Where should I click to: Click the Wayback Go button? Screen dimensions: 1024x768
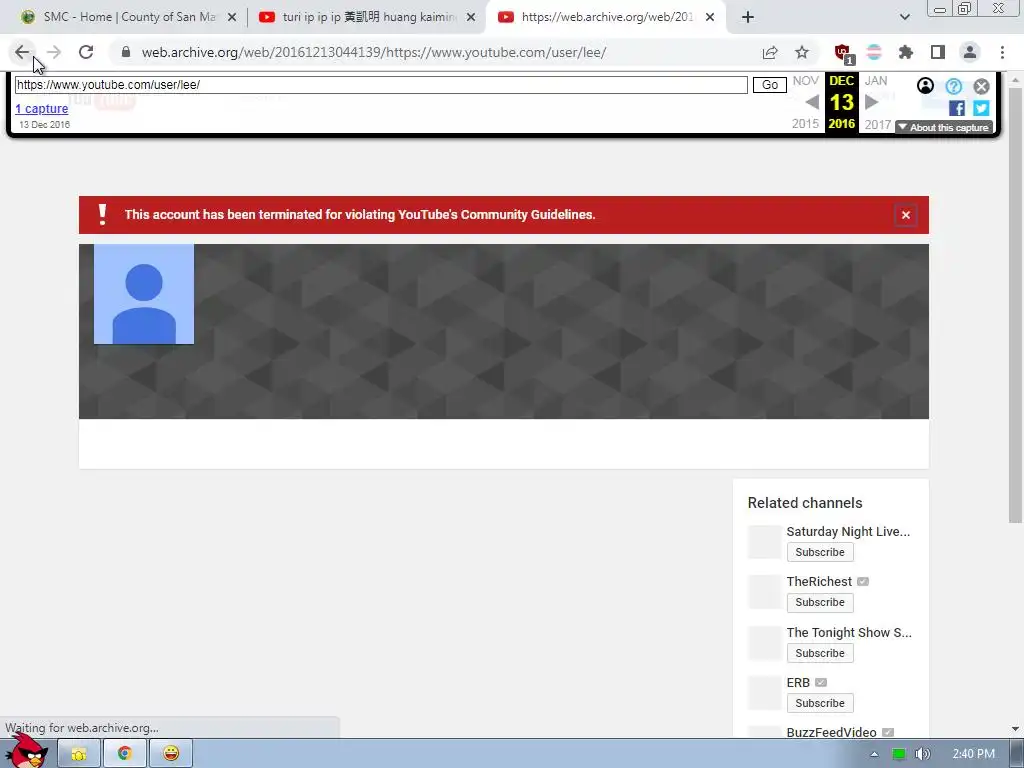(x=770, y=85)
